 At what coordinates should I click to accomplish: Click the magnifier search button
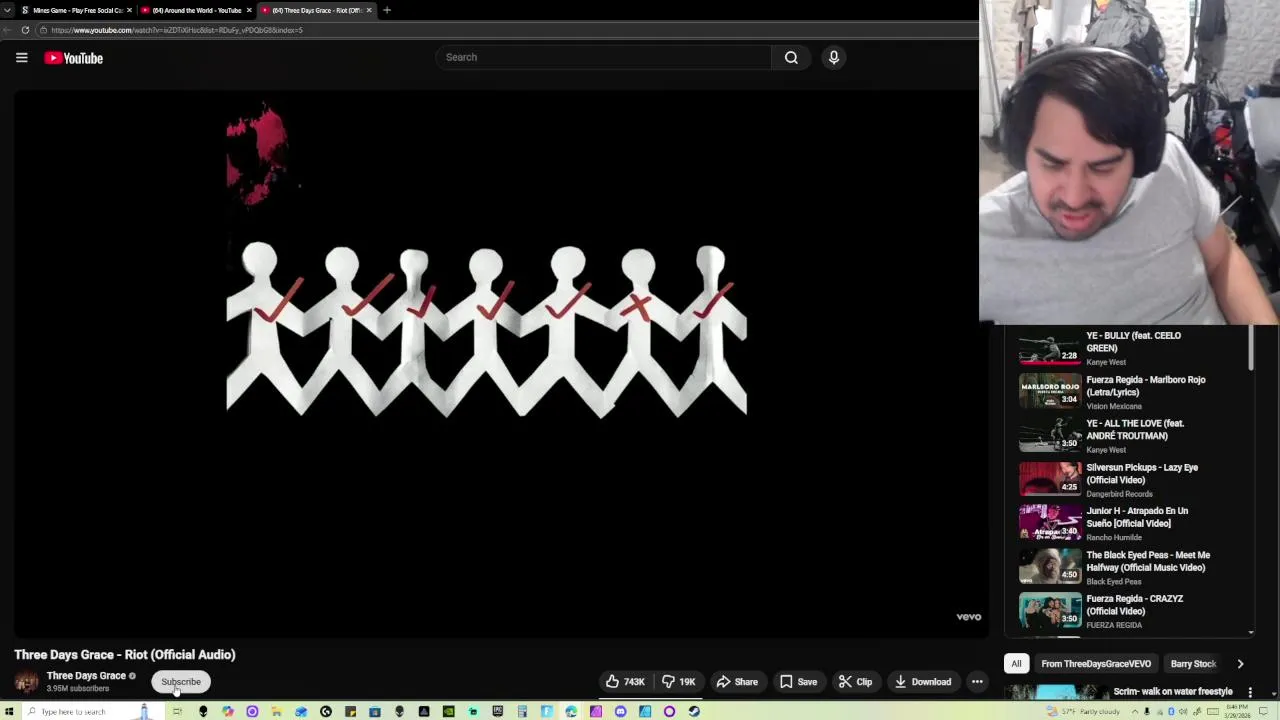(x=791, y=57)
